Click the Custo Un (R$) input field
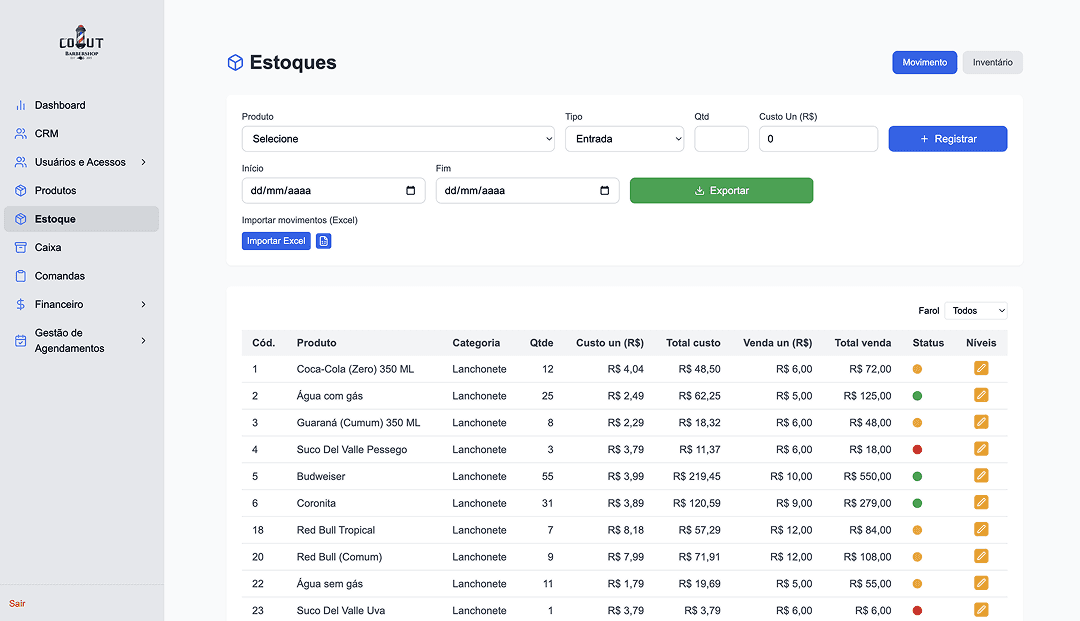1080x621 pixels. 818,139
